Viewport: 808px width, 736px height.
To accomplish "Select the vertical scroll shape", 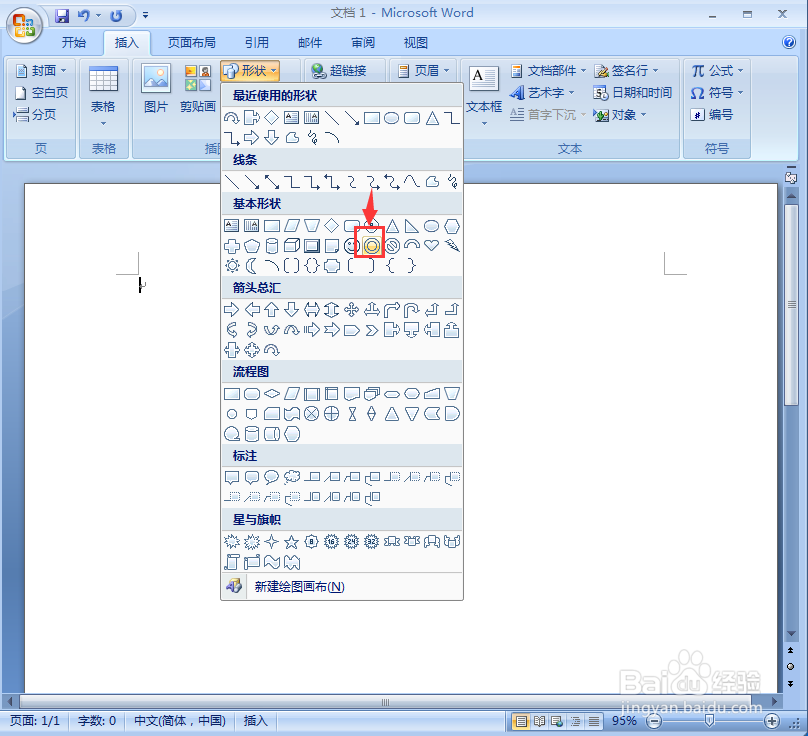I will pos(232,562).
